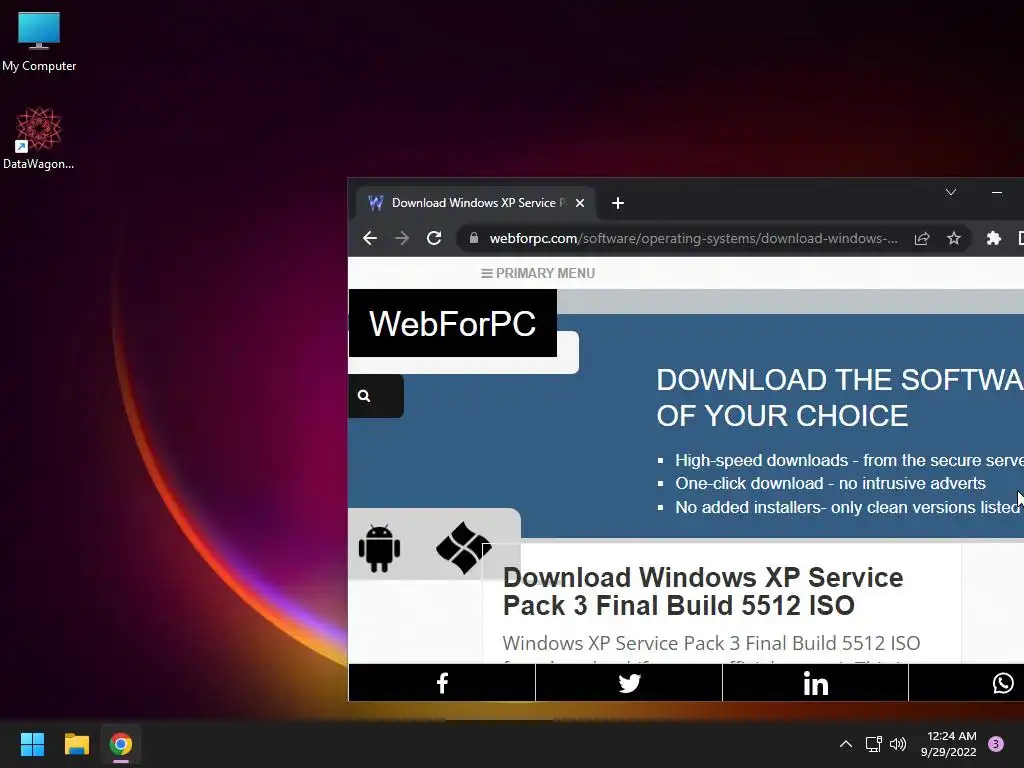Click the share page icon in the address bar
Image resolution: width=1024 pixels, height=768 pixels.
(x=921, y=238)
